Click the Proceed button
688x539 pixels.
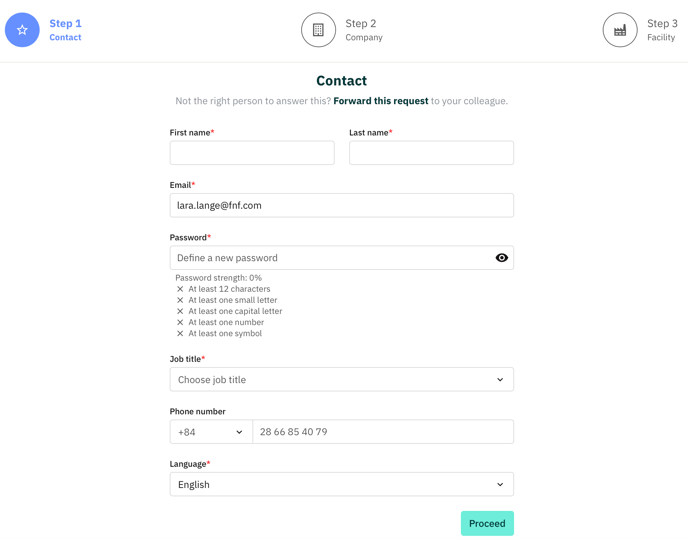click(487, 523)
